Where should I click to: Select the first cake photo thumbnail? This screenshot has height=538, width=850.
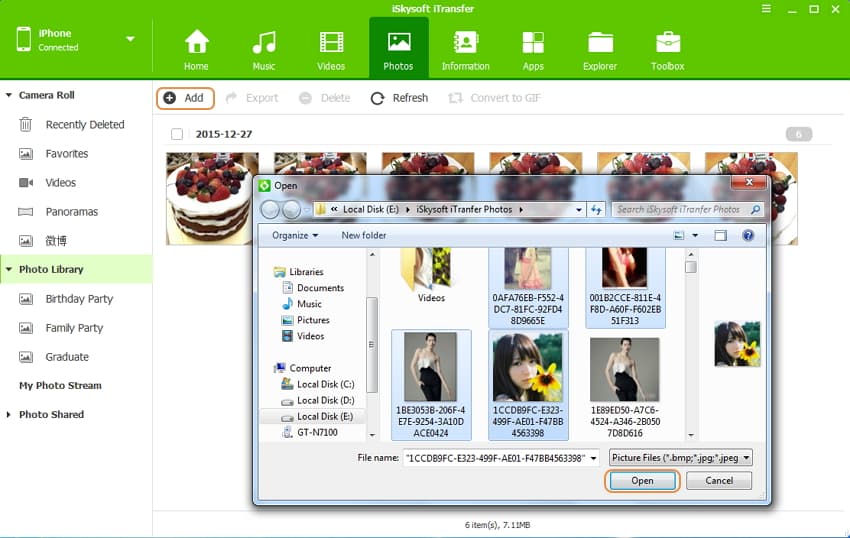(x=212, y=198)
